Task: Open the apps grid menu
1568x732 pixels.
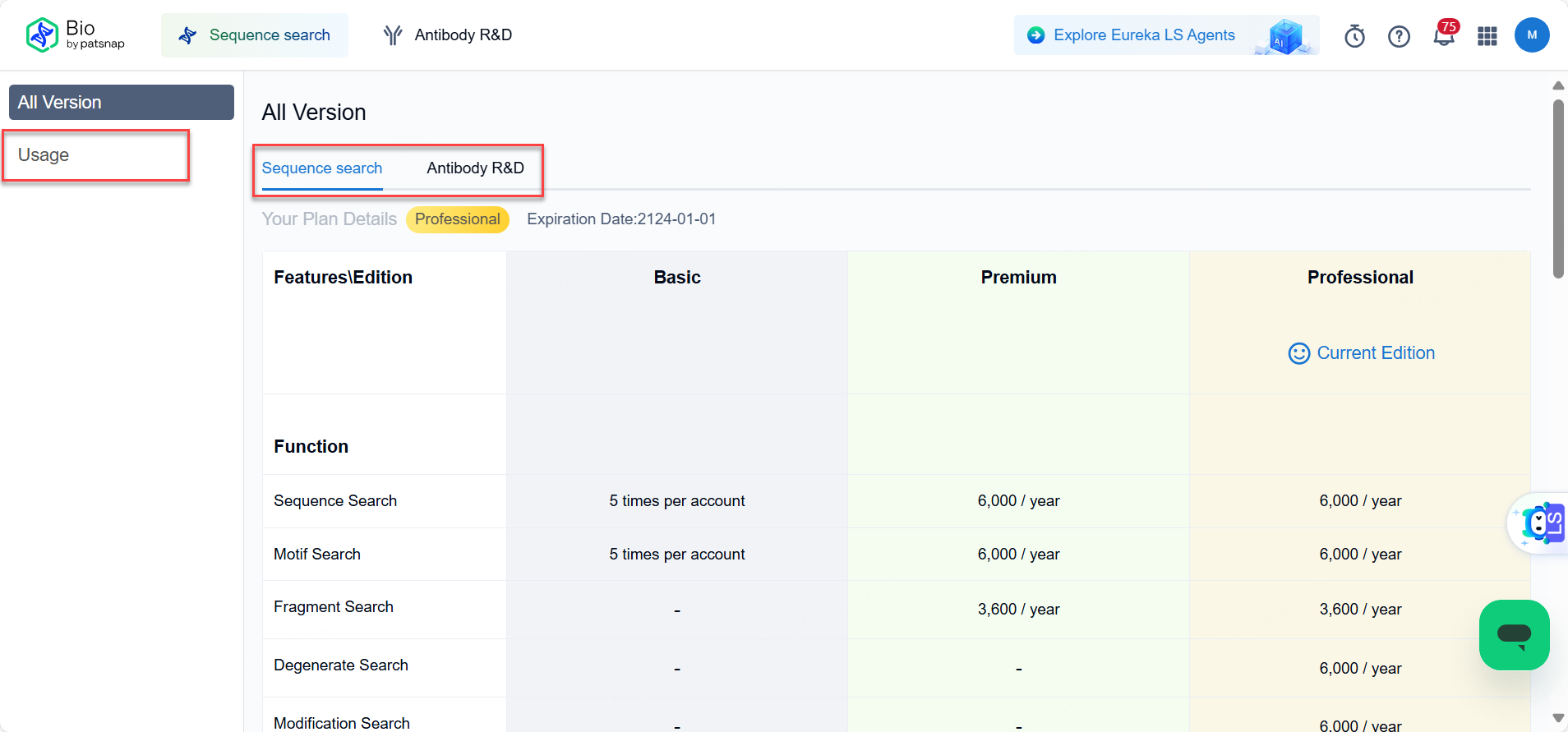Action: 1487,36
